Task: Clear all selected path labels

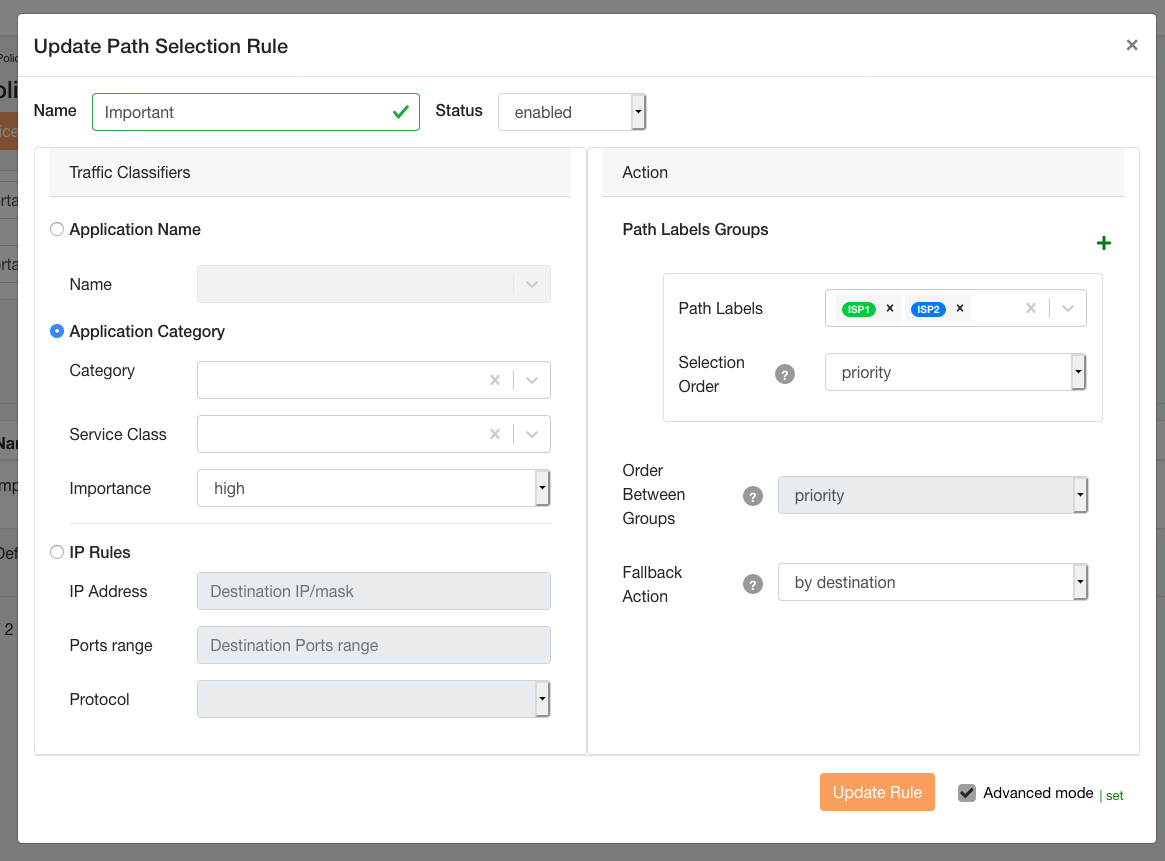Action: (x=1030, y=309)
